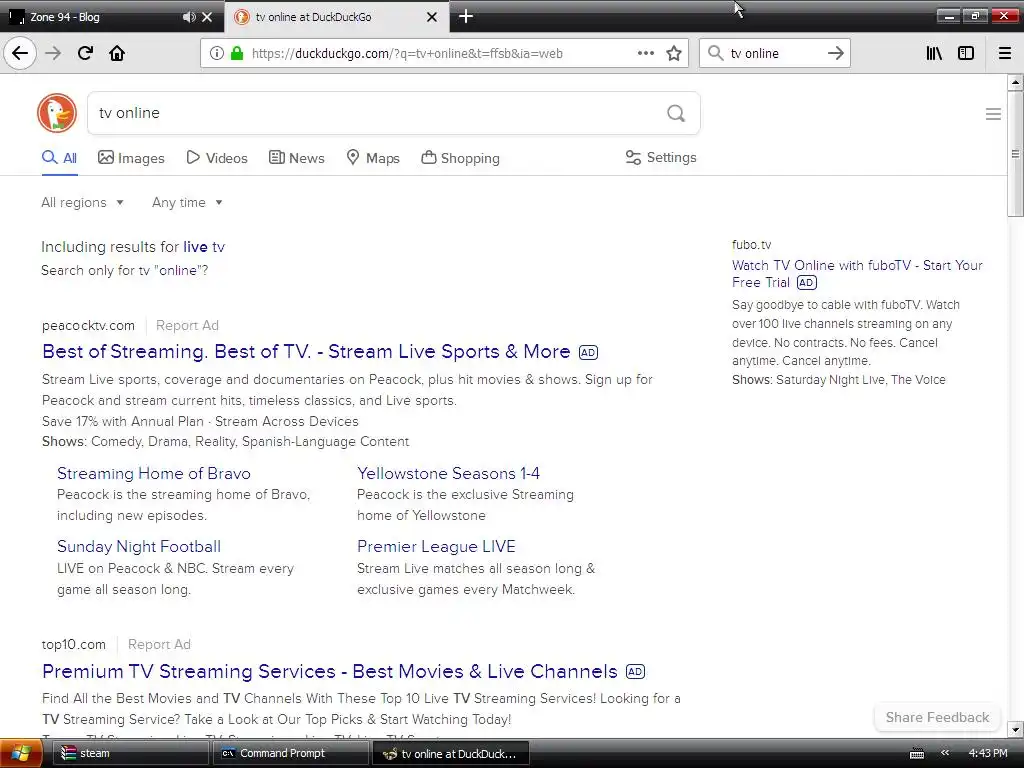The image size is (1024, 768).
Task: Click the Windows Start orb
Action: (20, 753)
